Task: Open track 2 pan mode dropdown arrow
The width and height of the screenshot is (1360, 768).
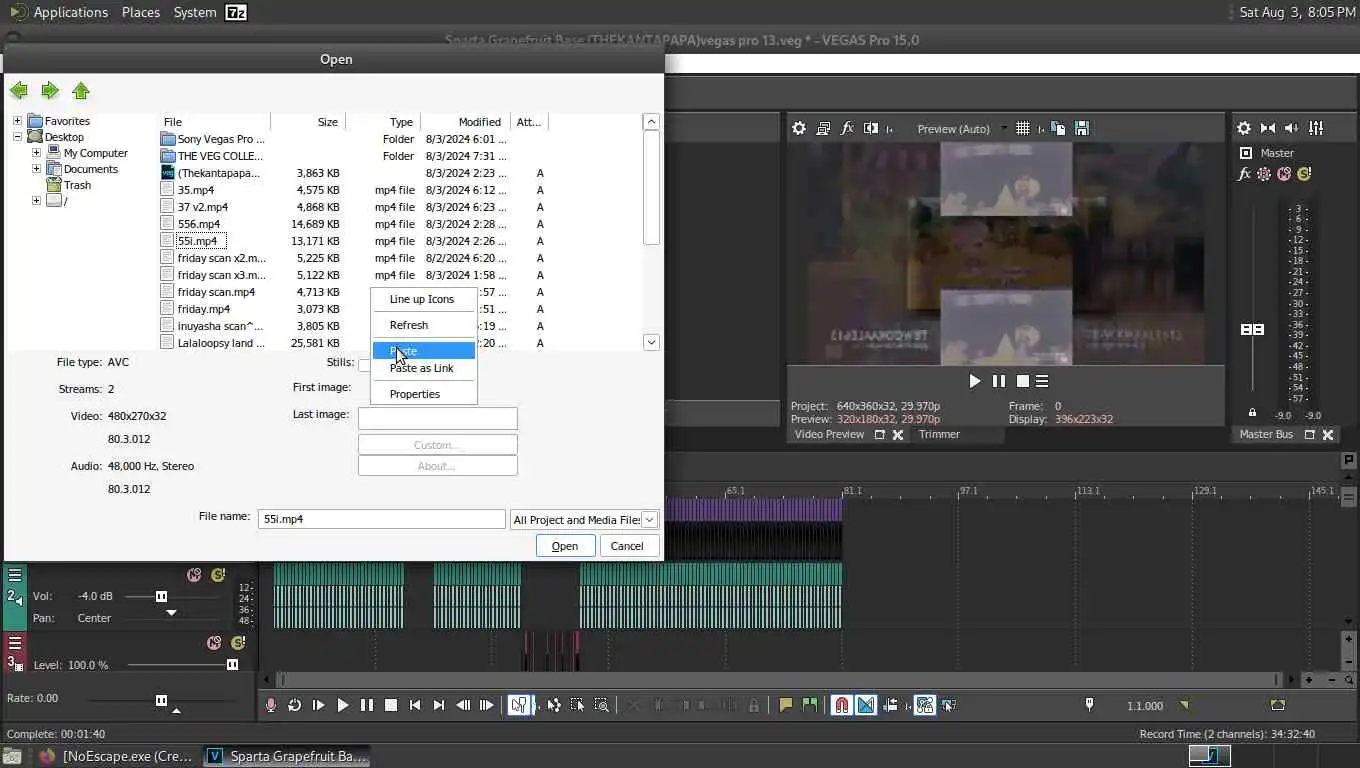Action: coord(171,613)
